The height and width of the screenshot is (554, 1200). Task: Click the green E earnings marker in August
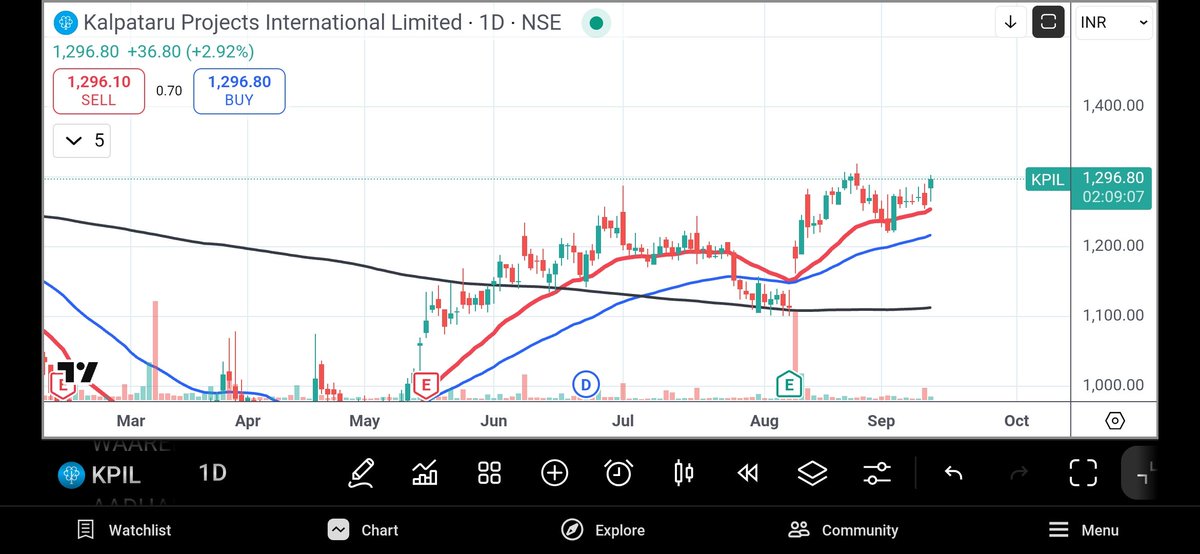790,383
